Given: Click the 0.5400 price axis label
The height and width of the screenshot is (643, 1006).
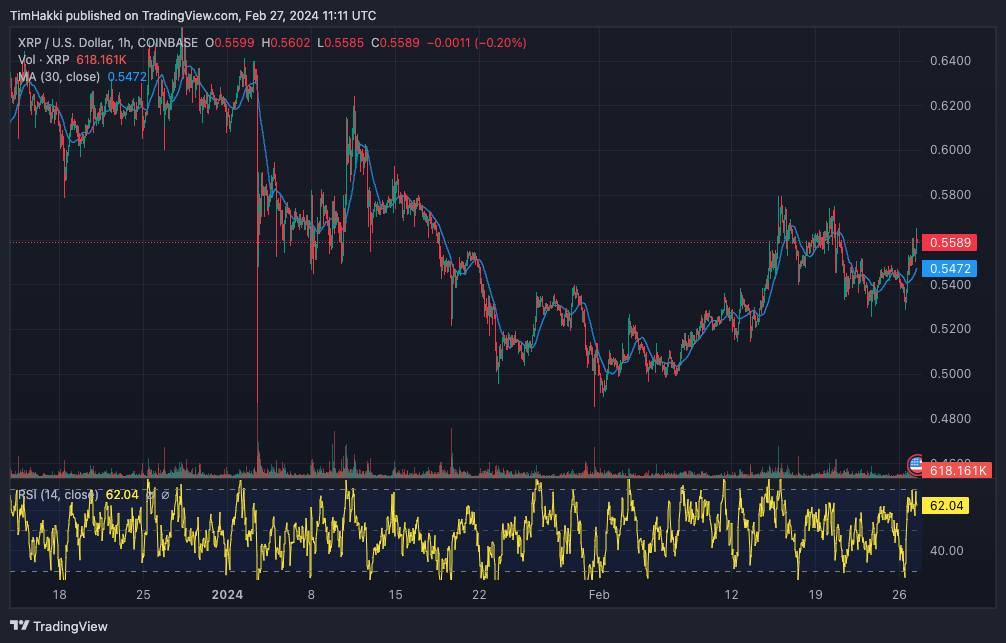Looking at the screenshot, I should point(950,284).
